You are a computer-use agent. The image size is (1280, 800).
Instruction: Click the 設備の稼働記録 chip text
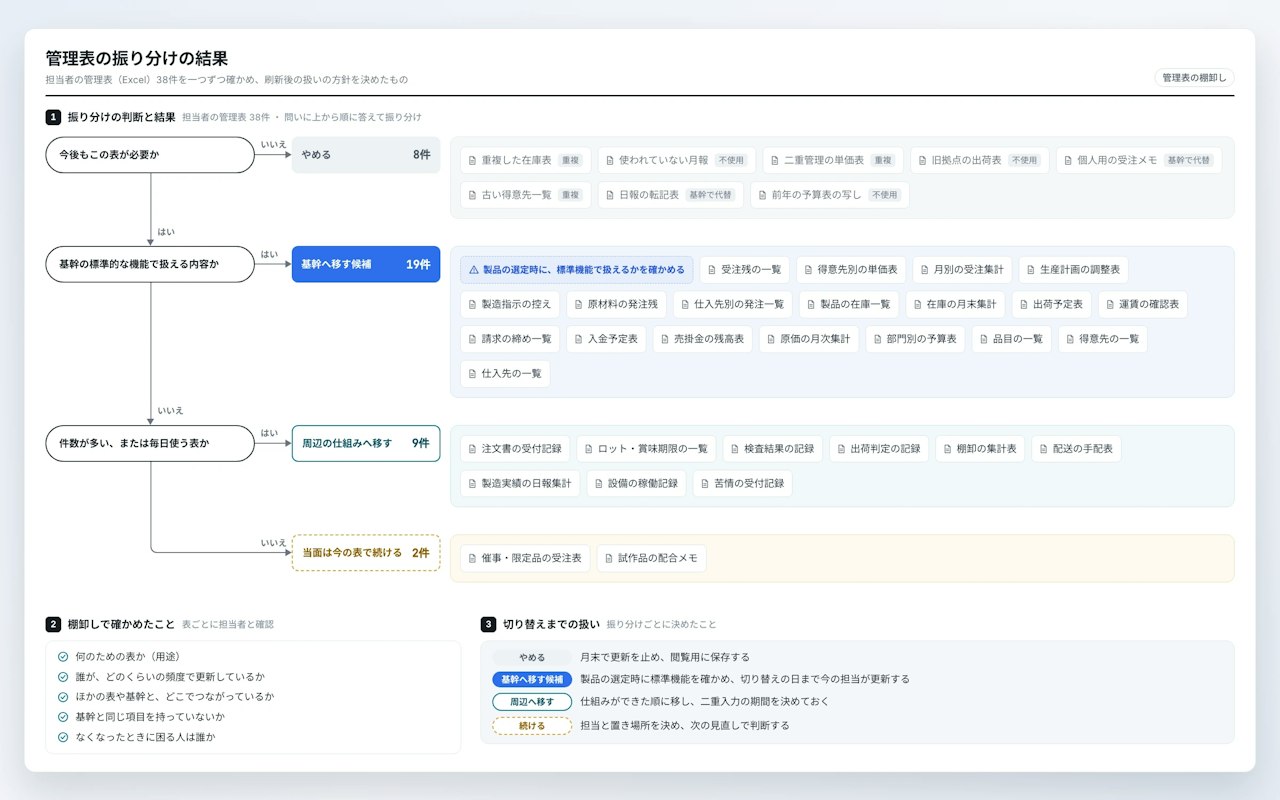643,483
